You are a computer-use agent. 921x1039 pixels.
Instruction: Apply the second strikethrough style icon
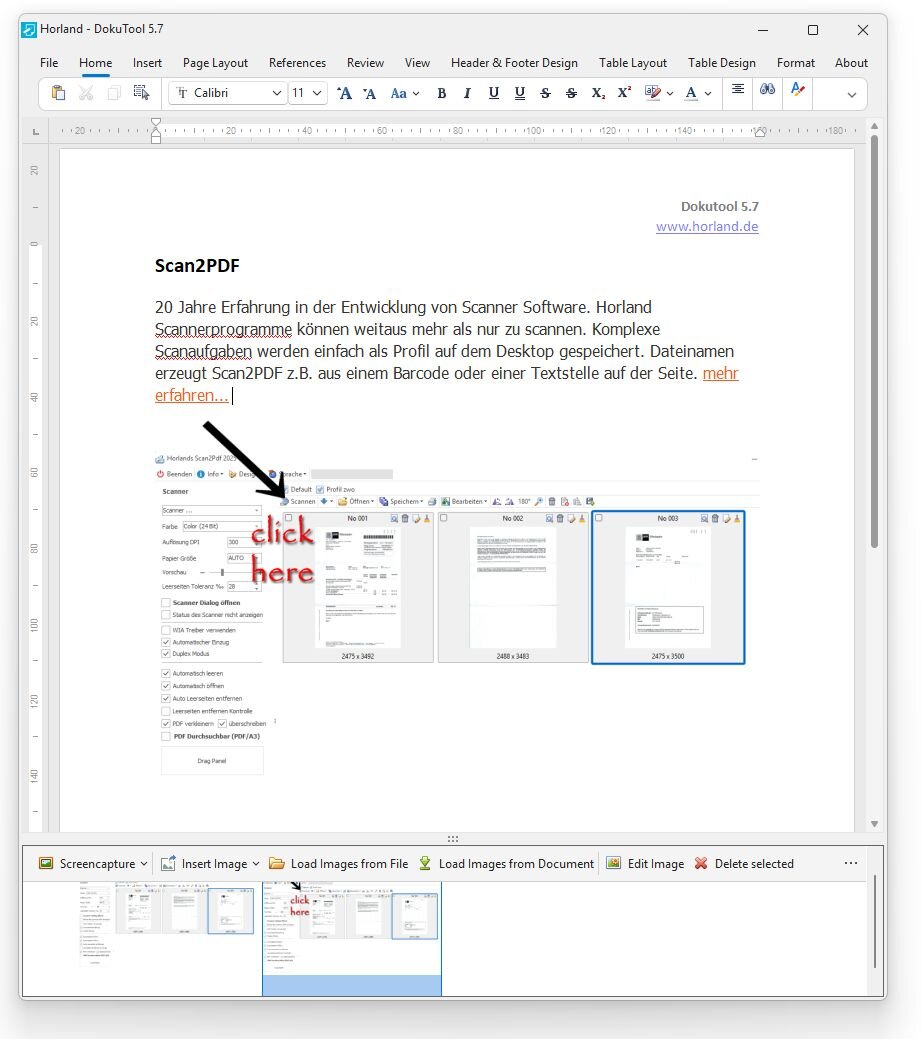(571, 93)
